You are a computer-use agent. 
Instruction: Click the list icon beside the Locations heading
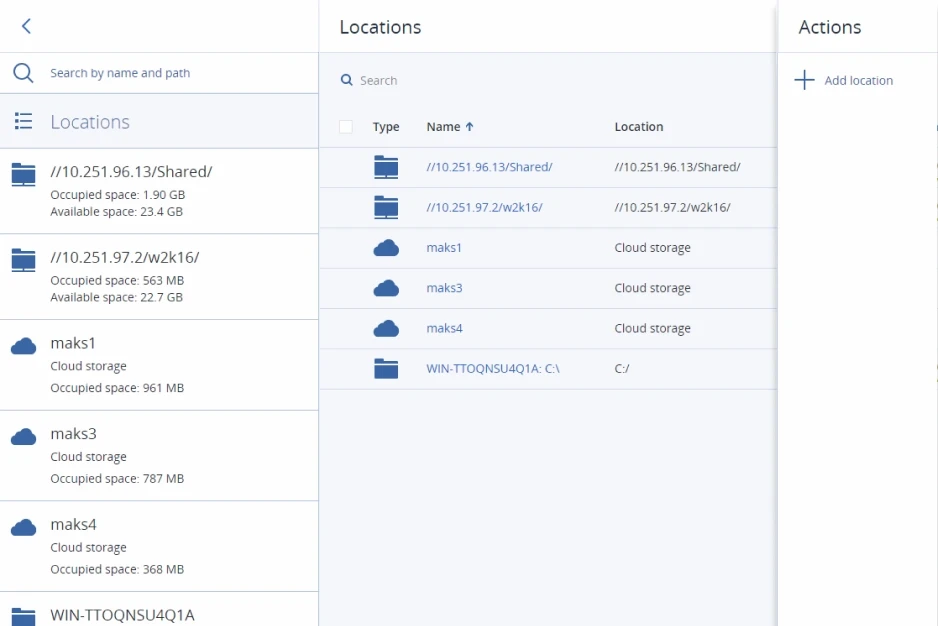(22, 121)
